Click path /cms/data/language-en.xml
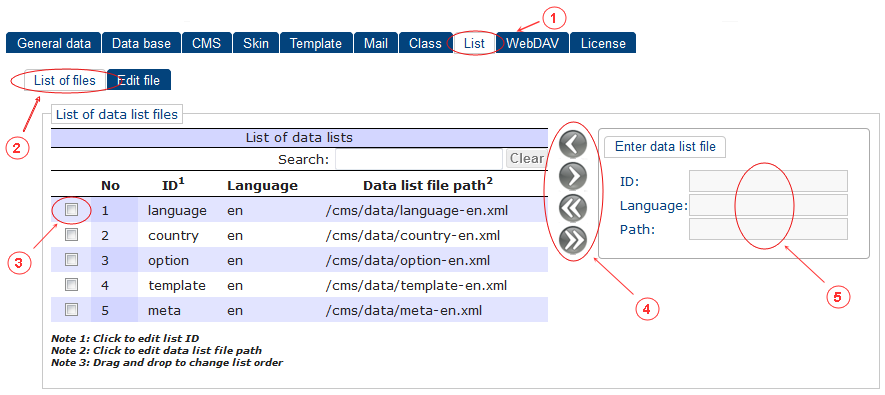 coord(417,210)
